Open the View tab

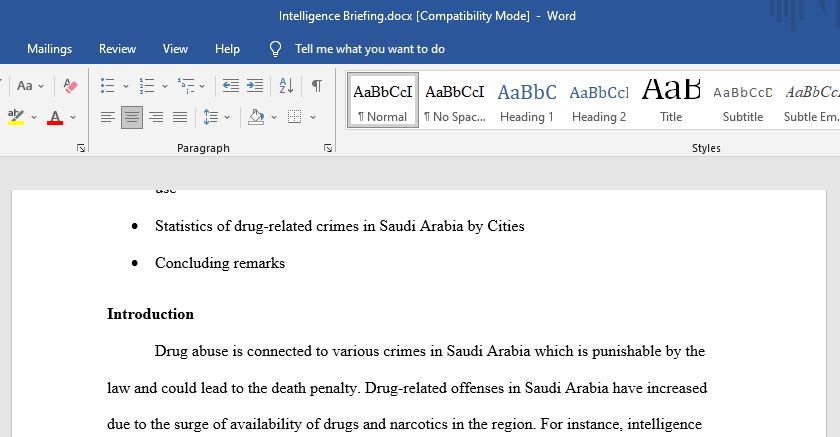click(x=175, y=49)
